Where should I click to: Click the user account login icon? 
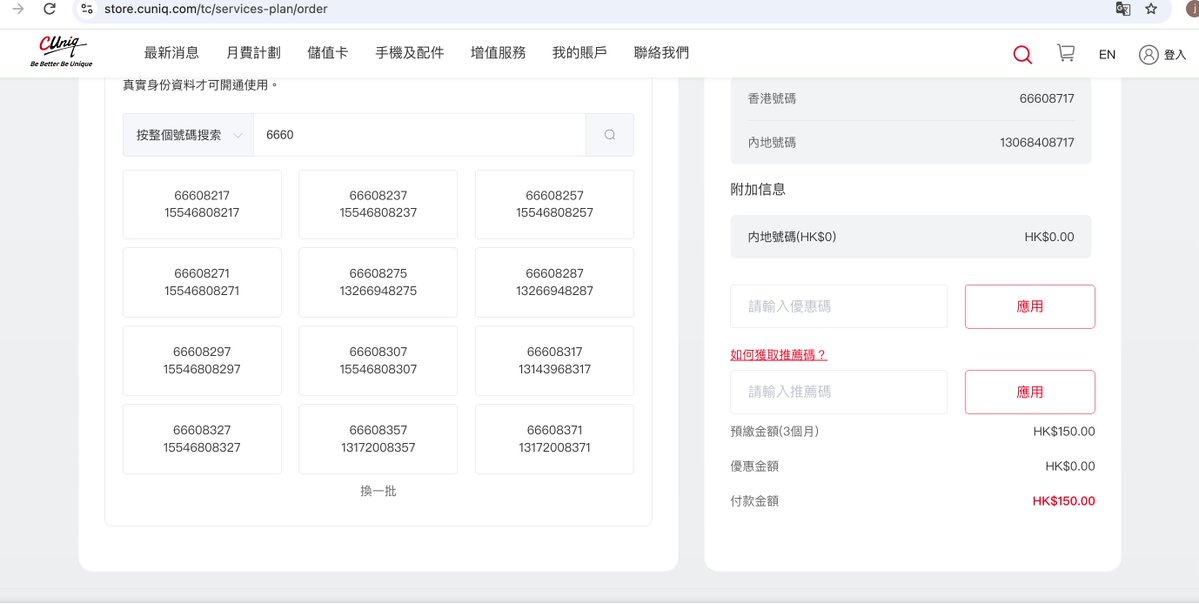[1149, 54]
